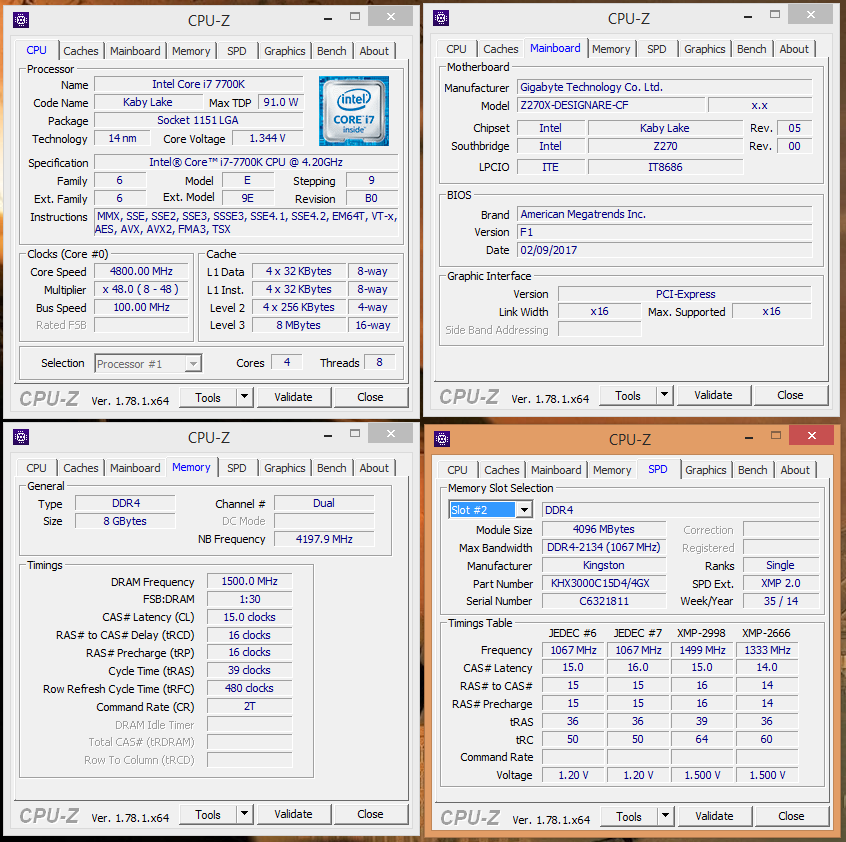
Task: Expand Tools arrow in SPD window
Action: click(666, 817)
